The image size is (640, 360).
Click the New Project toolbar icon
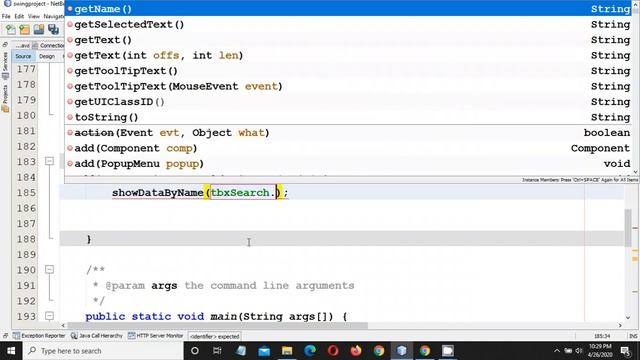(24, 29)
